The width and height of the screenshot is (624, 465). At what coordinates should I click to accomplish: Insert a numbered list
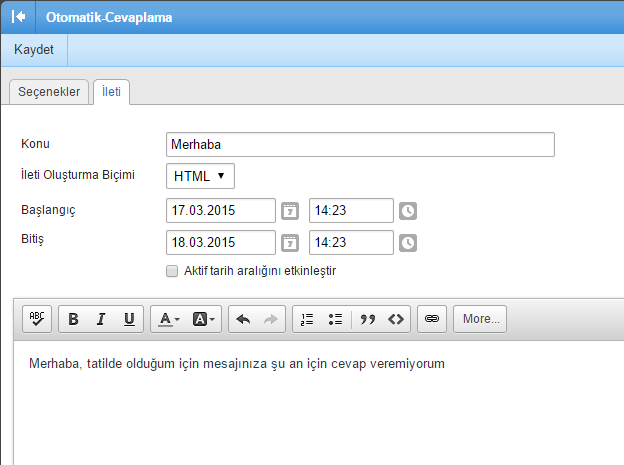tap(307, 319)
